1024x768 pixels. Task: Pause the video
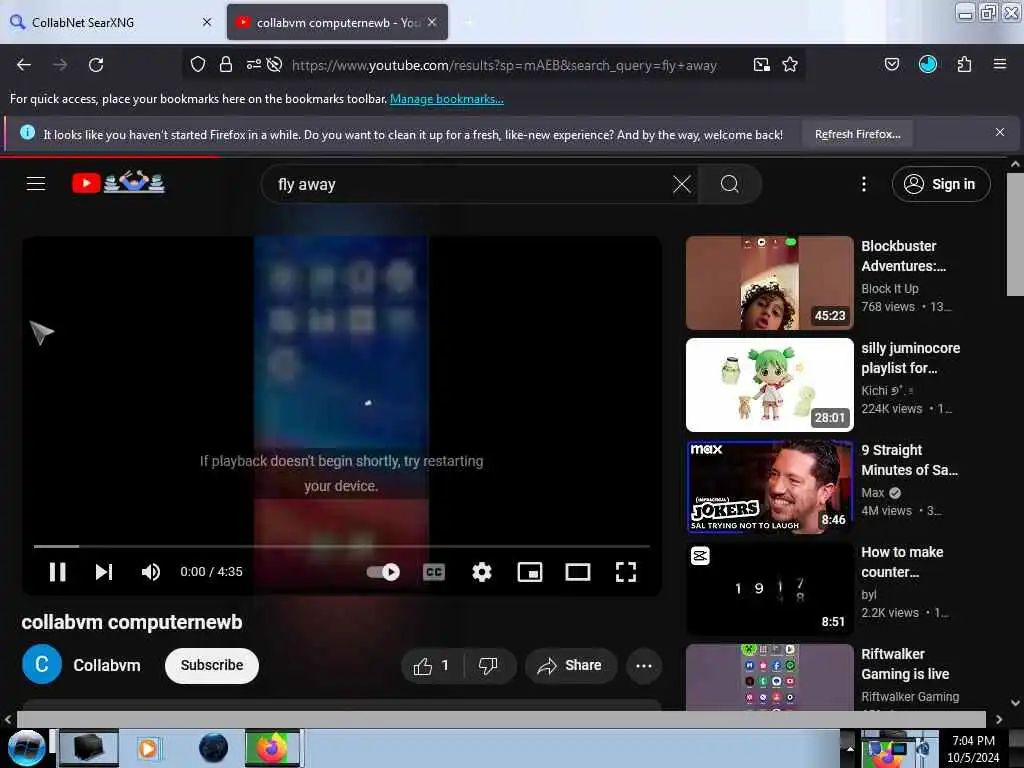tap(57, 572)
